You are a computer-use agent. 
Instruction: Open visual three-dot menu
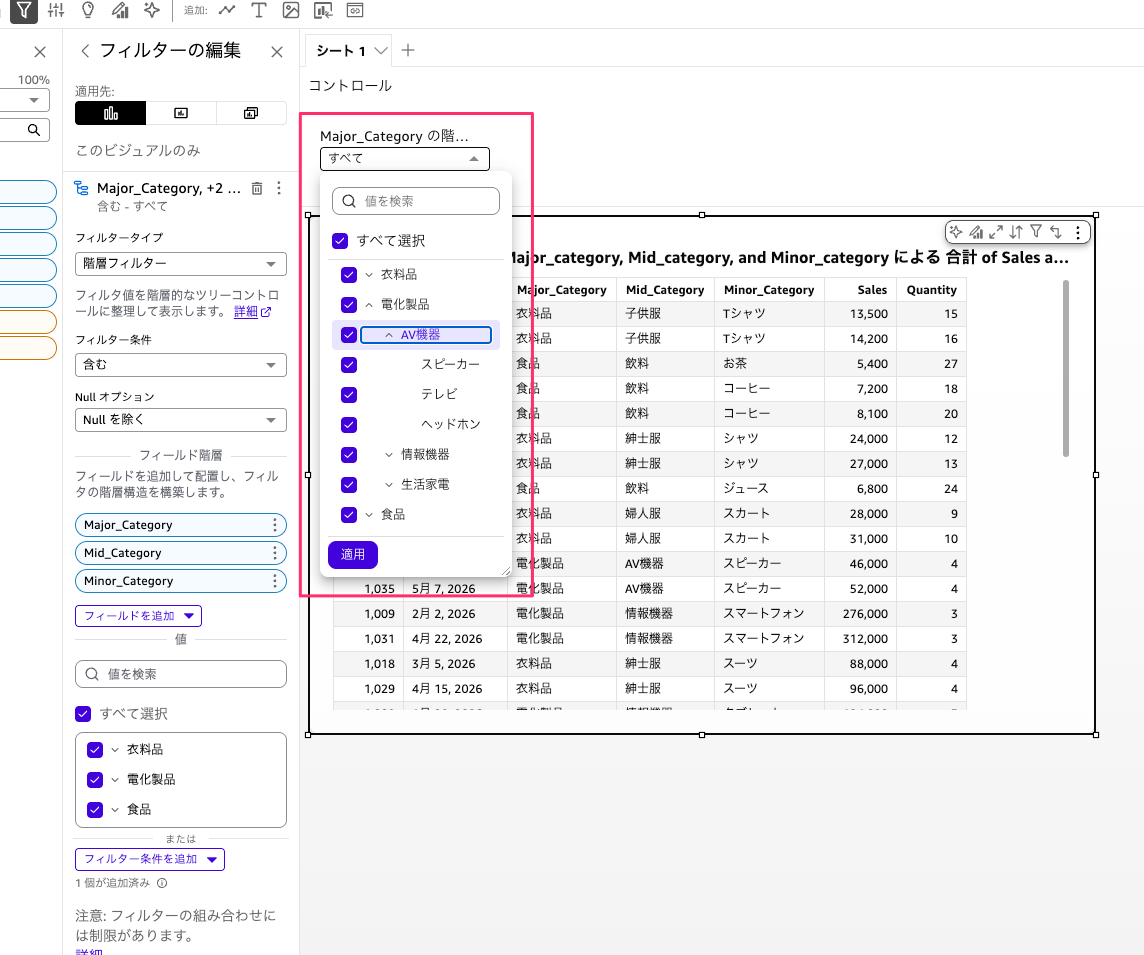[x=1078, y=232]
